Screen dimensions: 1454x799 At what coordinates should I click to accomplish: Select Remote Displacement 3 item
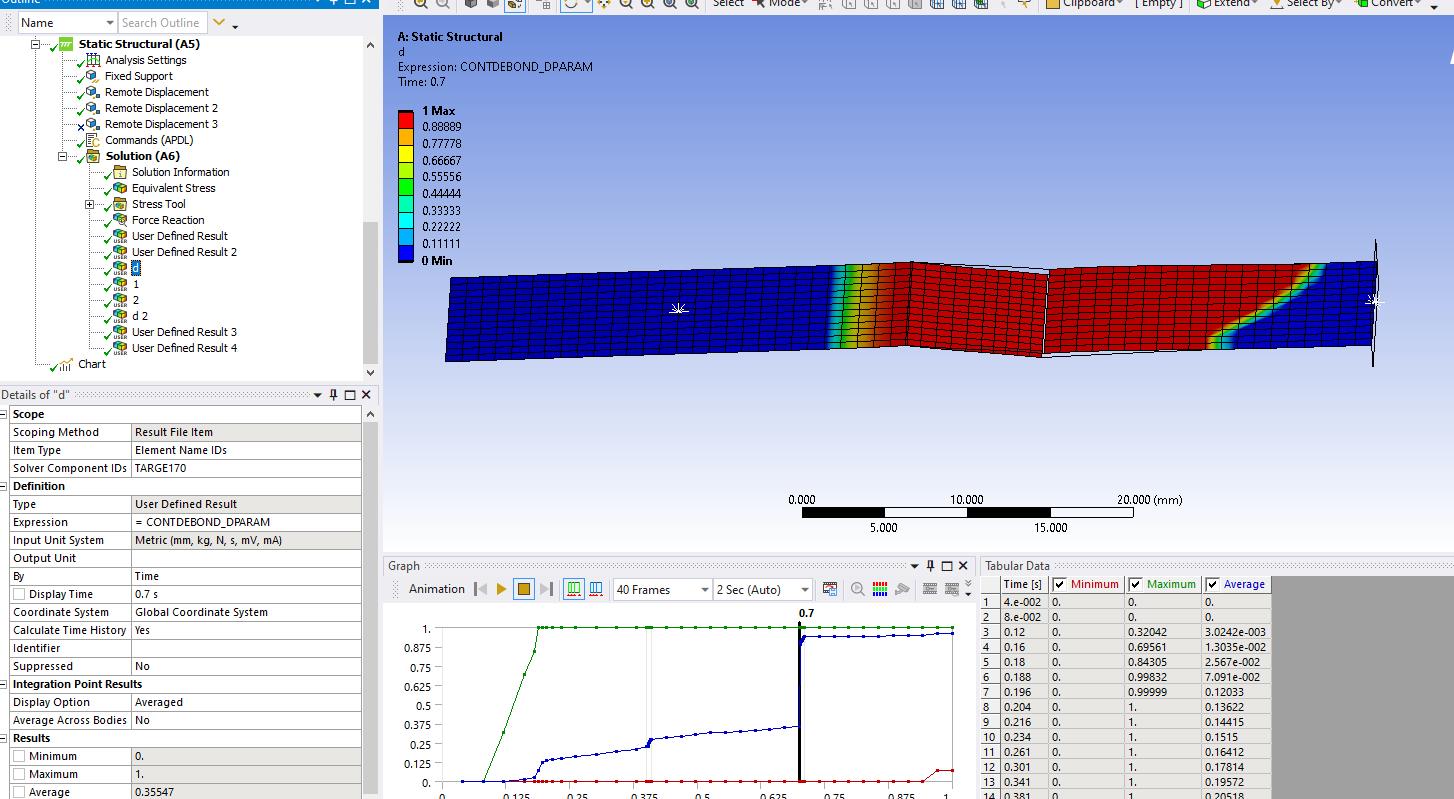tap(161, 124)
